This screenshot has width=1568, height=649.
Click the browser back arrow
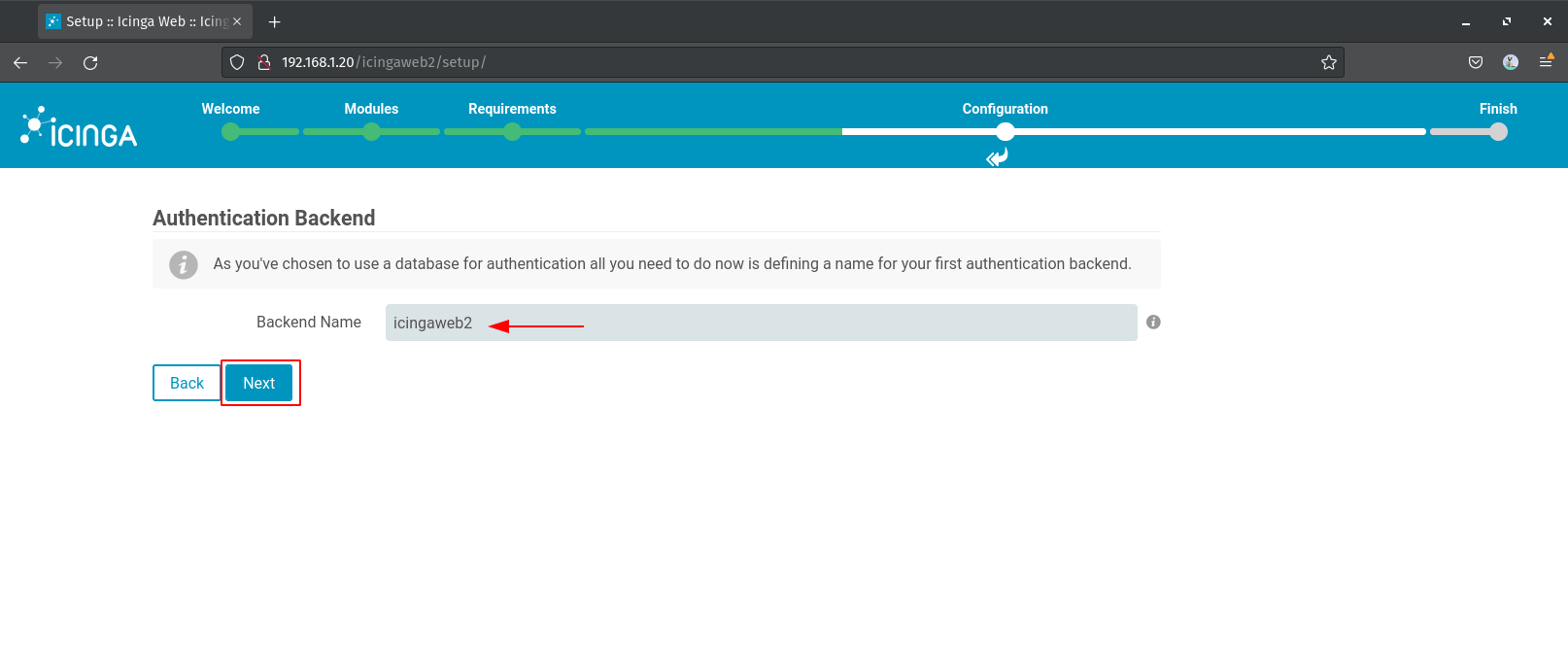[20, 62]
